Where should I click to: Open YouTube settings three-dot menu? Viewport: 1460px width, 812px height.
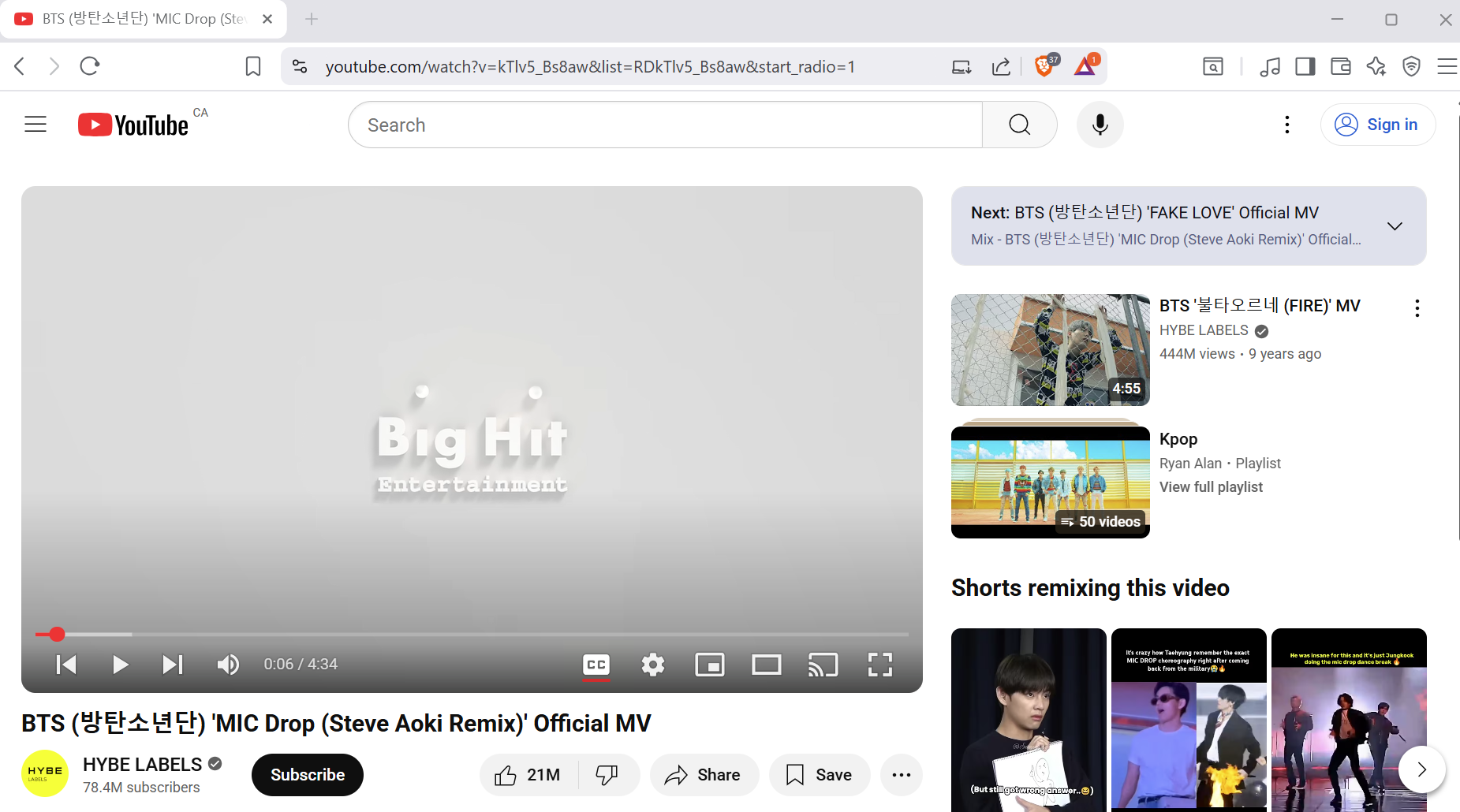pos(1286,125)
